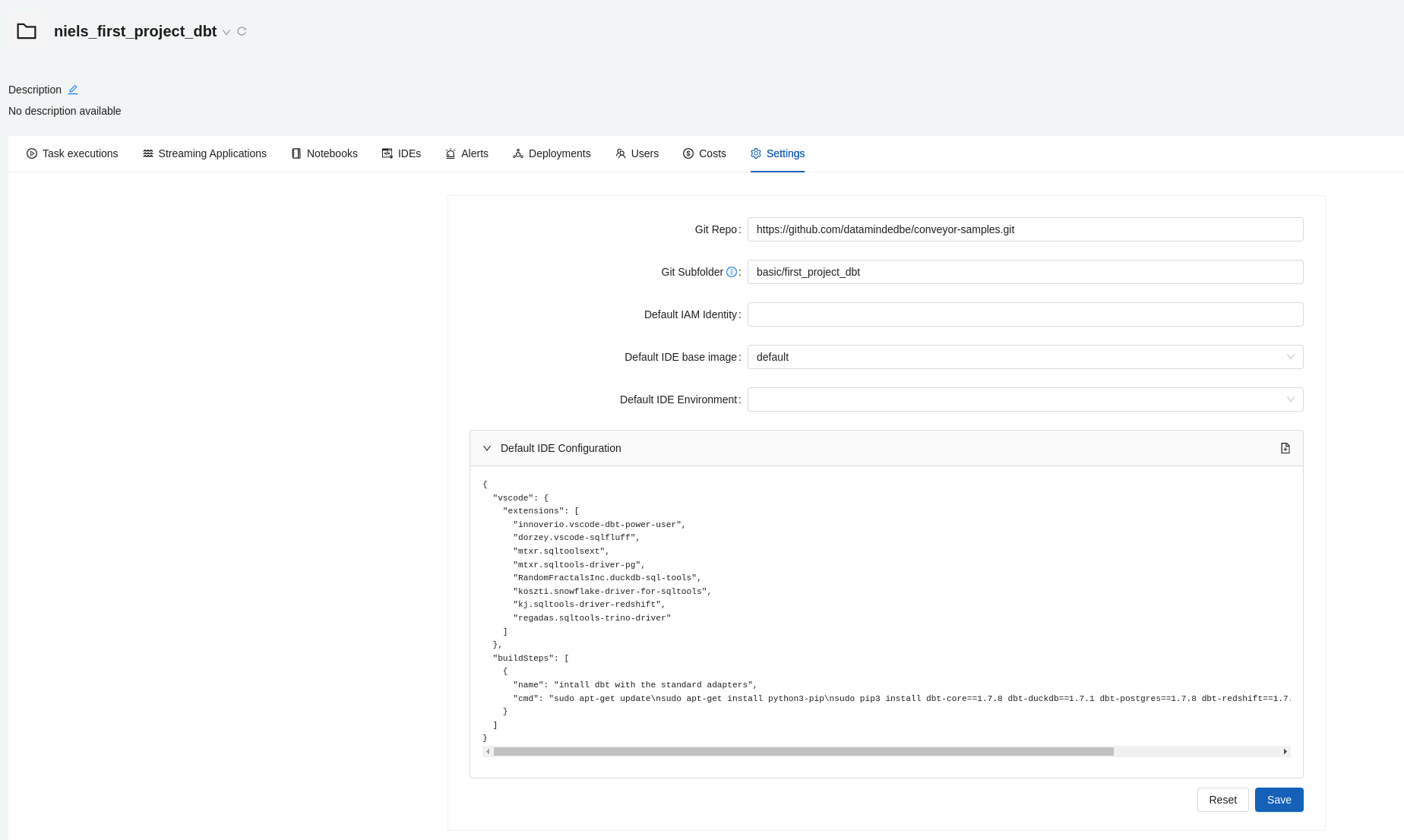Collapse the Default IDE Configuration section

click(x=487, y=448)
